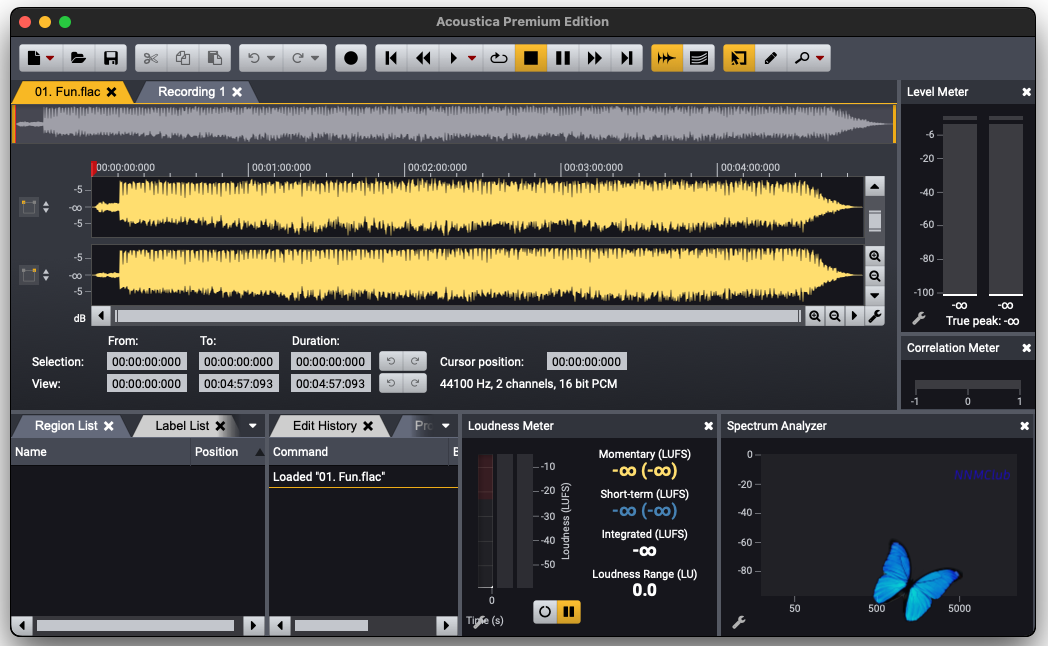Close the Correlation Meter panel
1048x646 pixels.
(x=1026, y=348)
